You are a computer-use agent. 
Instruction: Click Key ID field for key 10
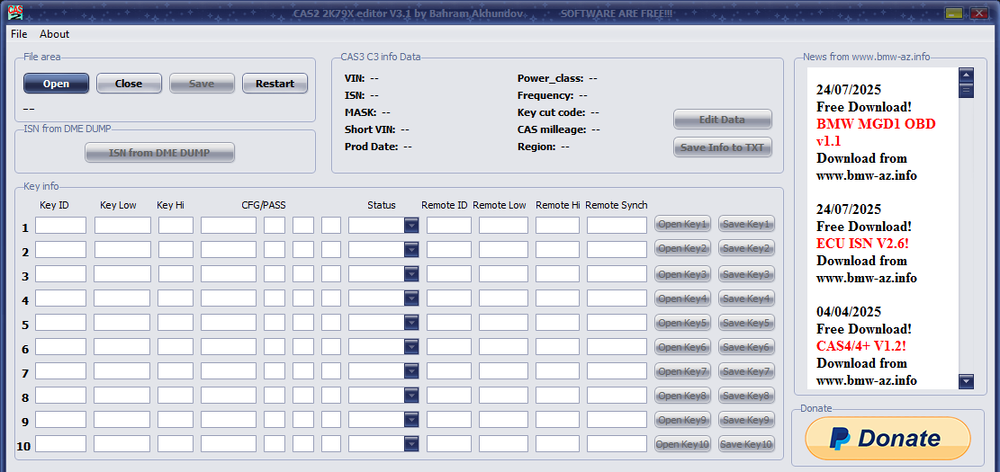click(61, 443)
